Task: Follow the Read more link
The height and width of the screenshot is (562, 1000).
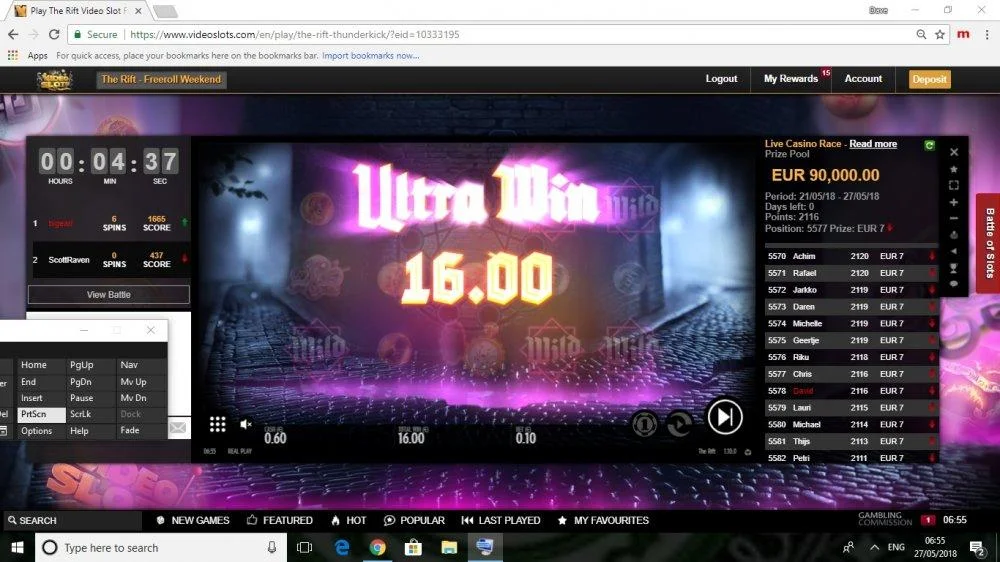Action: pos(873,144)
